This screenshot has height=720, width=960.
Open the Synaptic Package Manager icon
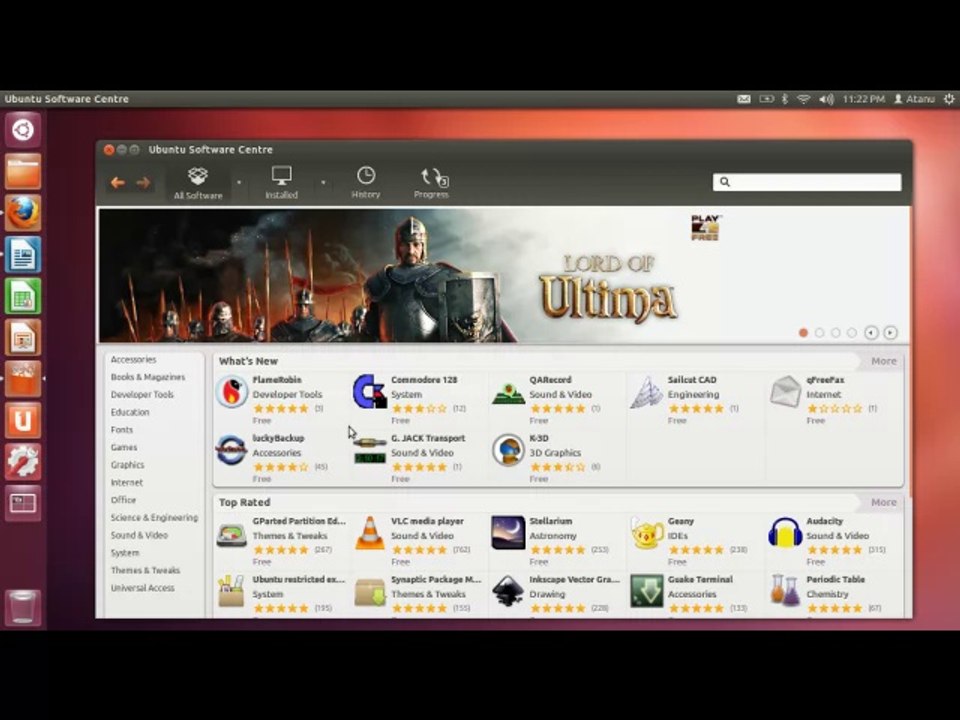coord(370,592)
